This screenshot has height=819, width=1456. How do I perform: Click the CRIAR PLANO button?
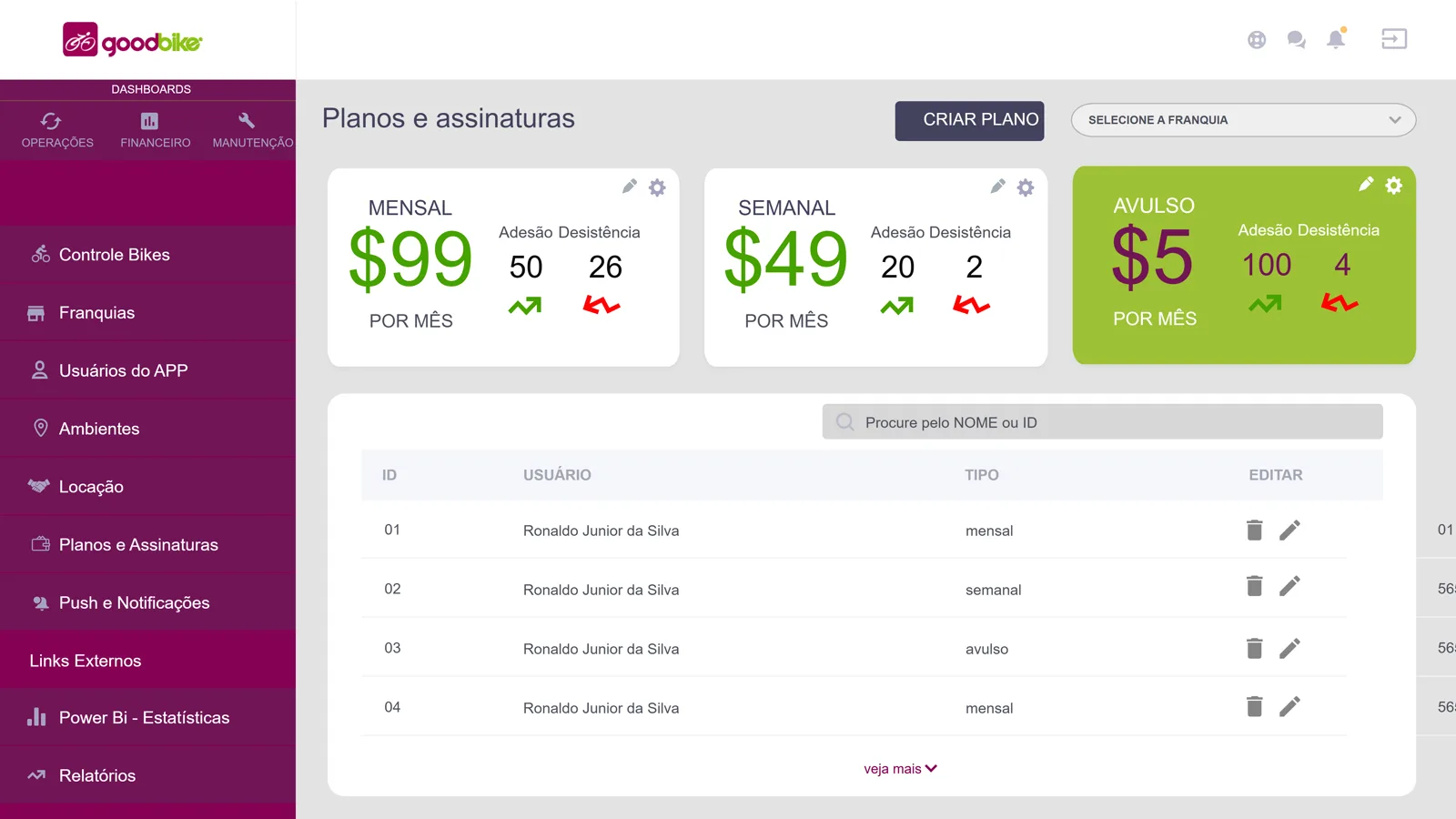(x=969, y=120)
